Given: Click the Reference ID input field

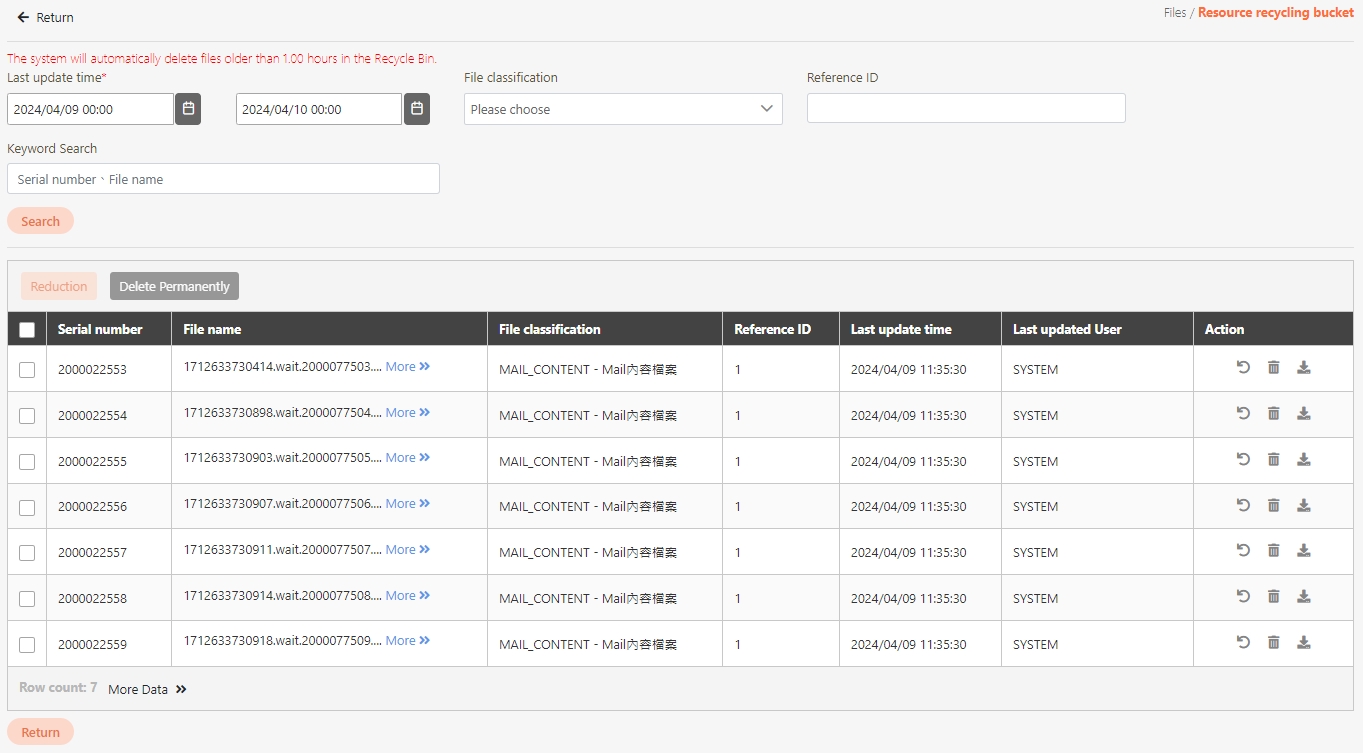Looking at the screenshot, I should pos(965,108).
